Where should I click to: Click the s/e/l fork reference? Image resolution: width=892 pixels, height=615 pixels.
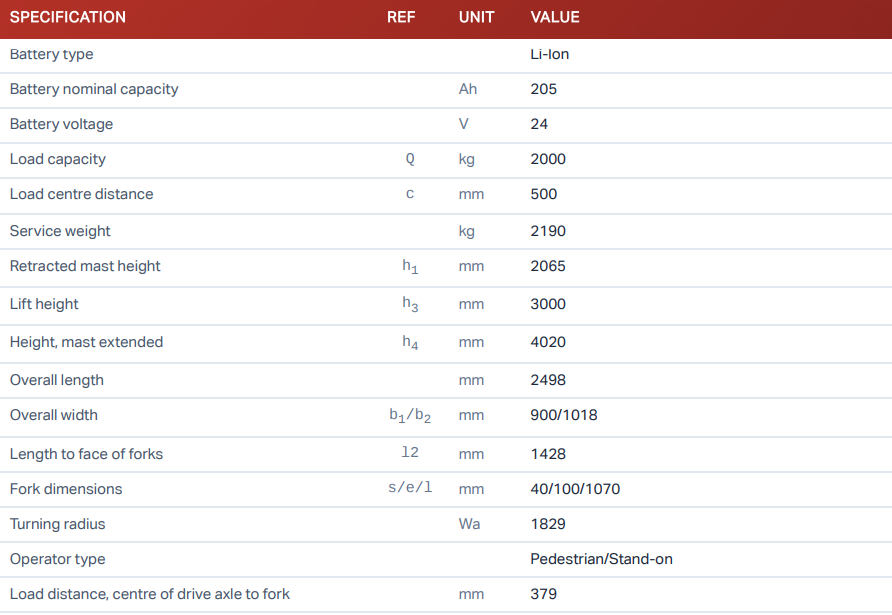tap(412, 489)
